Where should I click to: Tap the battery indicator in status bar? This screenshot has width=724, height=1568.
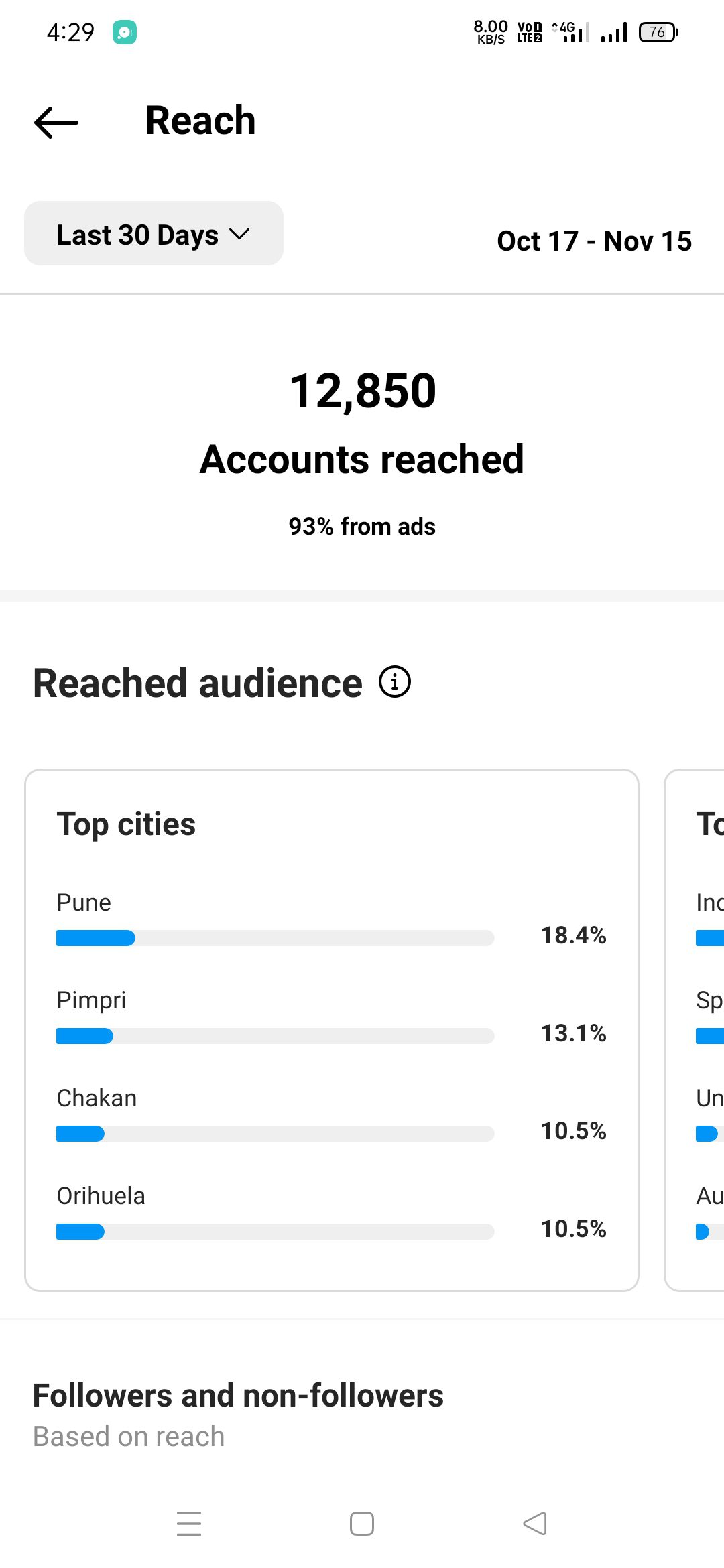pos(658,32)
